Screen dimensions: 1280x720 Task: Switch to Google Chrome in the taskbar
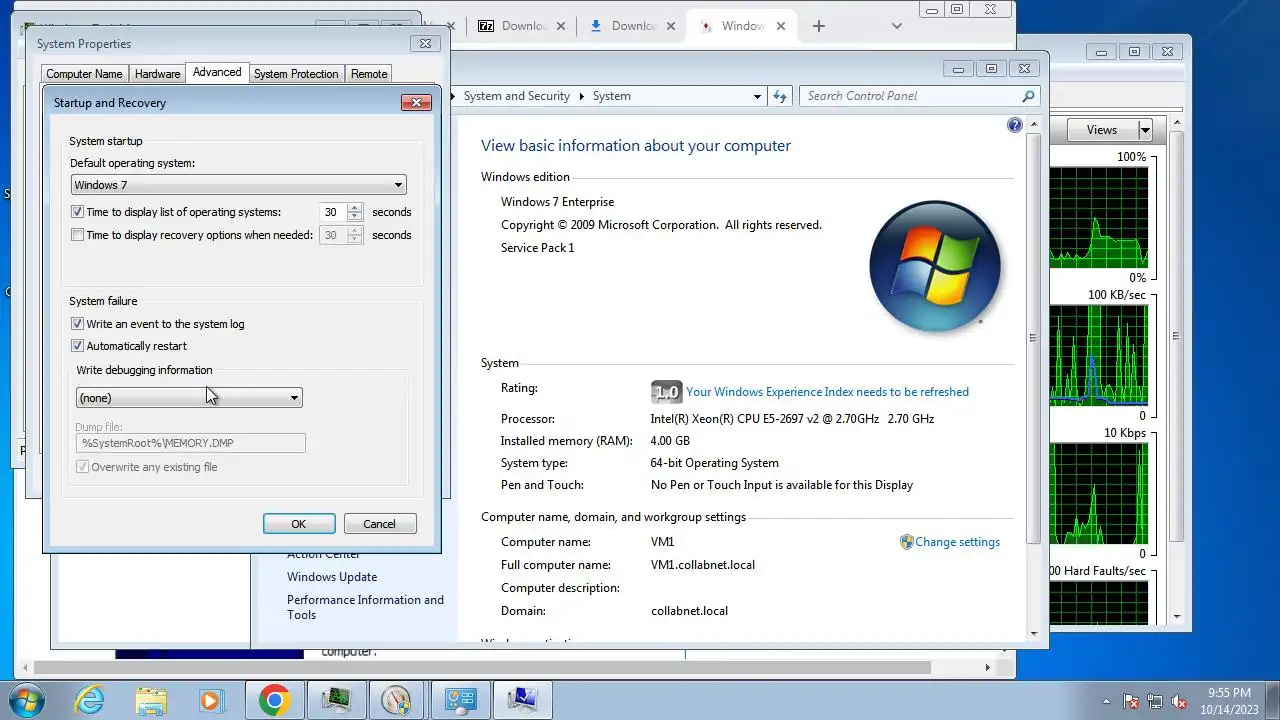274,700
